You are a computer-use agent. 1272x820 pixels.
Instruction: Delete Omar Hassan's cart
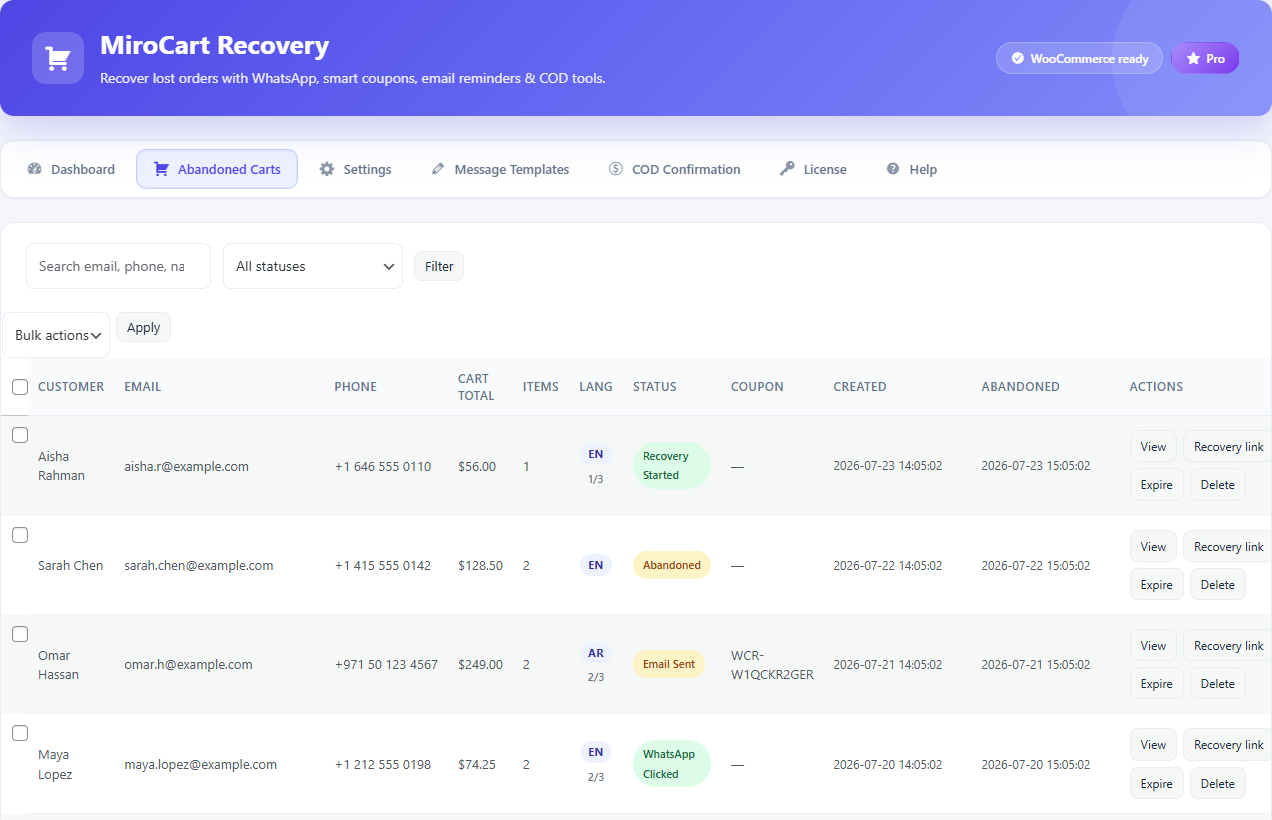(1218, 684)
